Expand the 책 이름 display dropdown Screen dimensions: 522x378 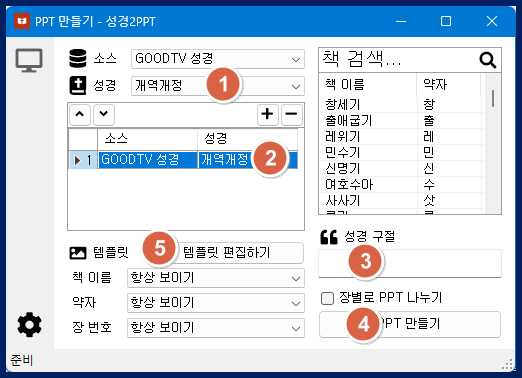point(216,278)
